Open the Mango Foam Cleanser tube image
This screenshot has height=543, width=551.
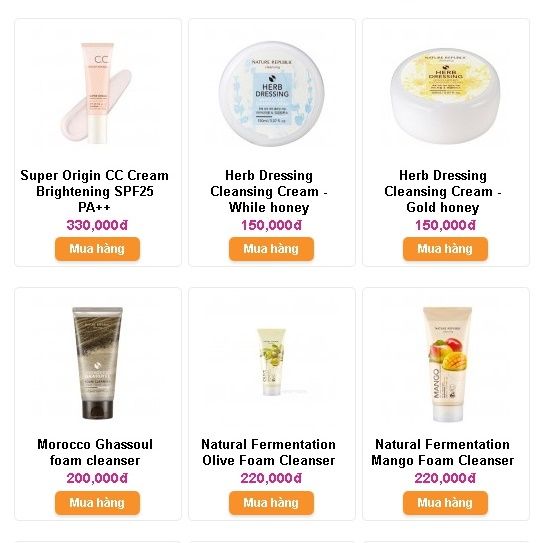point(447,364)
